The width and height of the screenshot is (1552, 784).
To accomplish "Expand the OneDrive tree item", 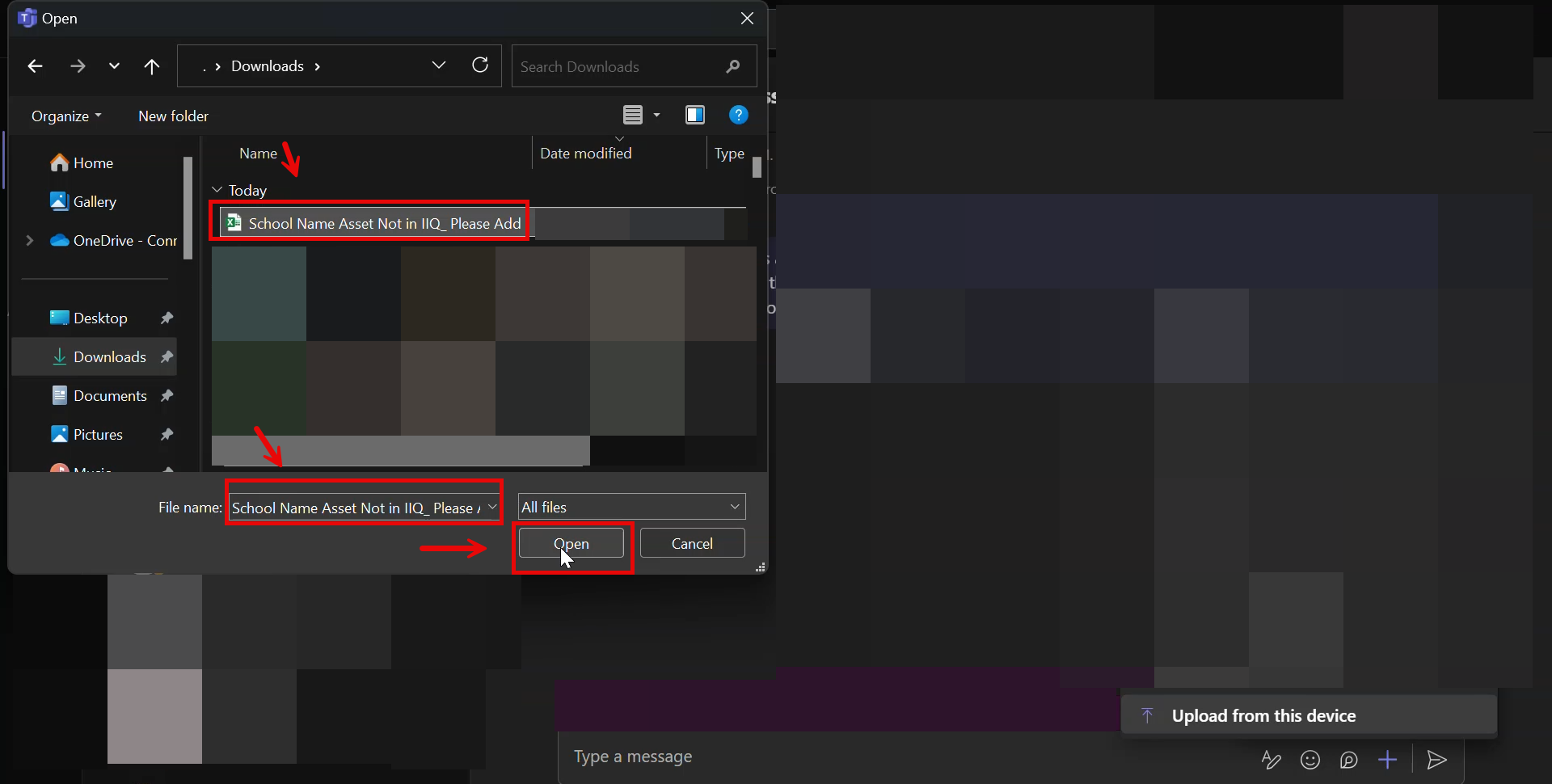I will tap(30, 240).
